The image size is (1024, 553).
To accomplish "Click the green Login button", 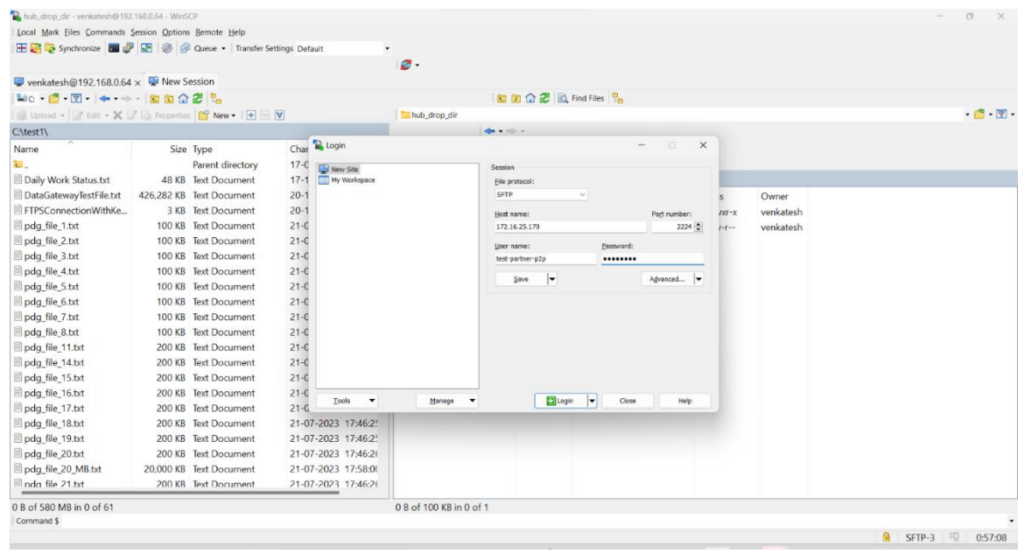I will 559,400.
